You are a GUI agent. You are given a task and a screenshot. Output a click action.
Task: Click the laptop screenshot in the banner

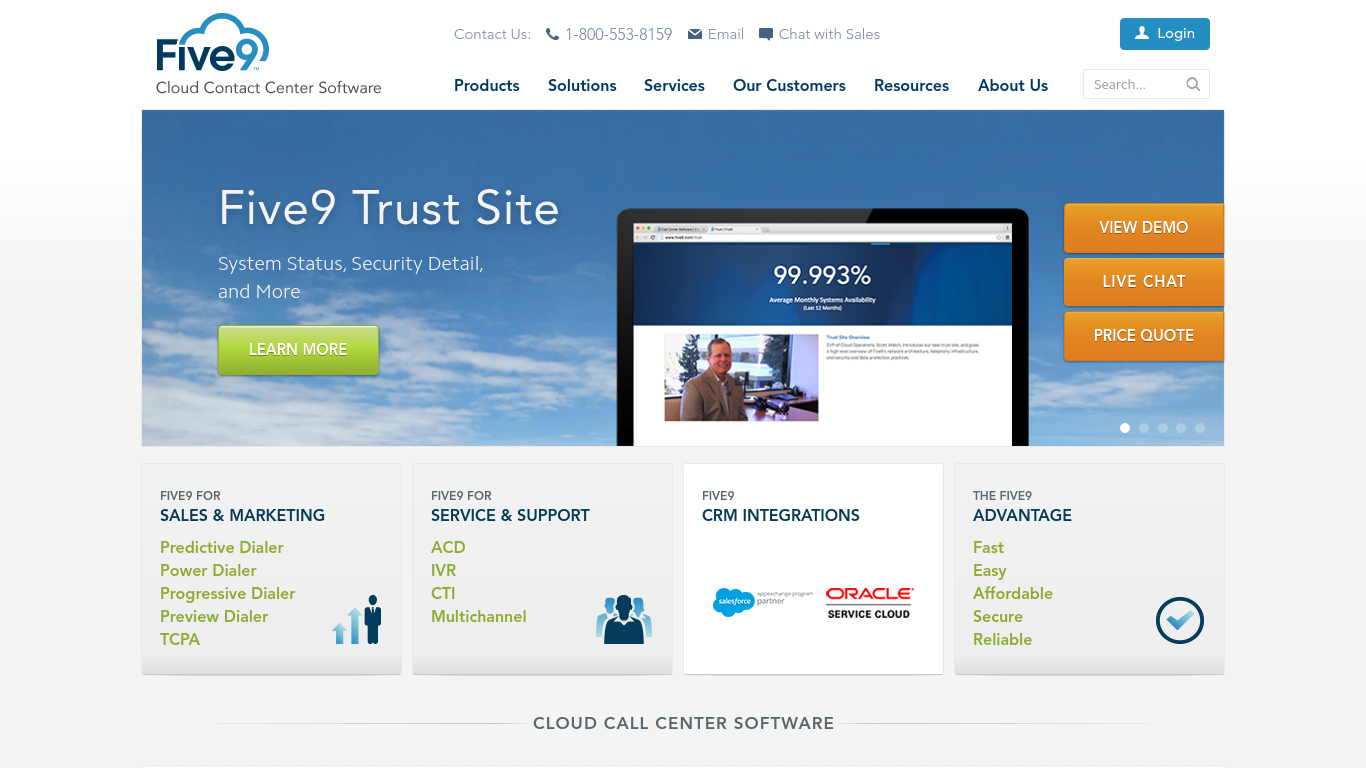[822, 327]
